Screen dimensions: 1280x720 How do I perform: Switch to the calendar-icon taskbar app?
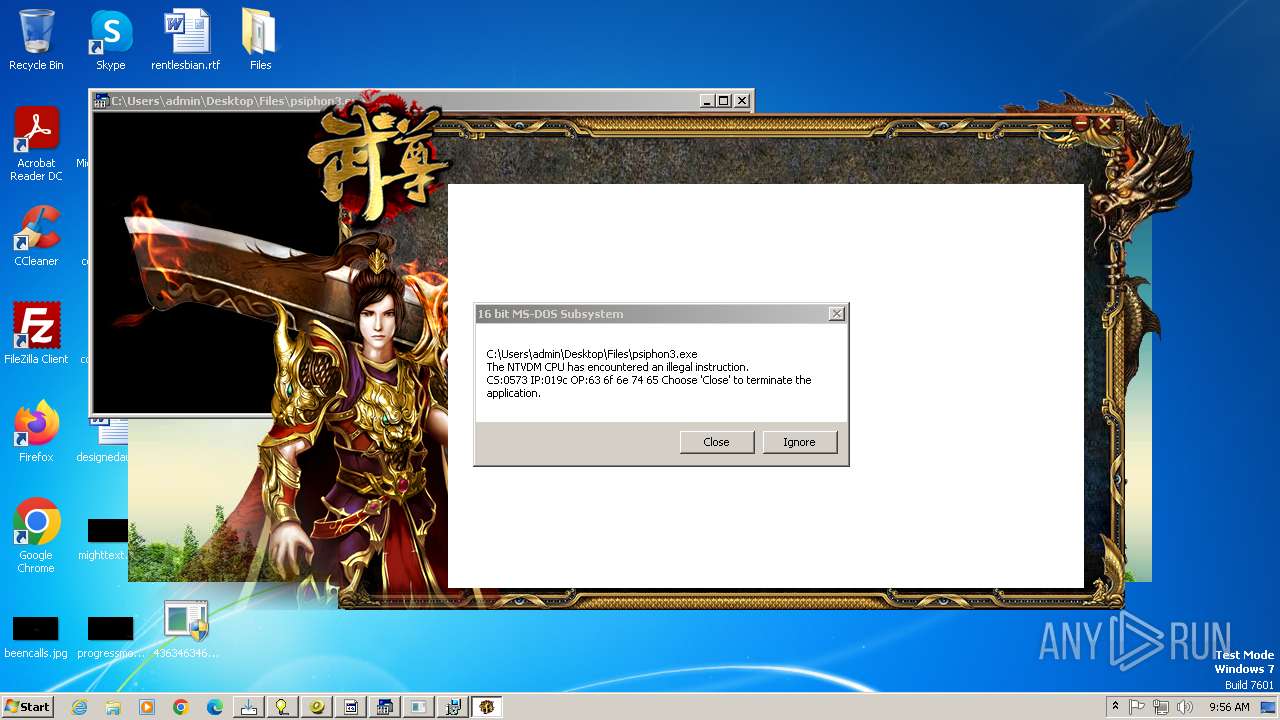[x=351, y=707]
